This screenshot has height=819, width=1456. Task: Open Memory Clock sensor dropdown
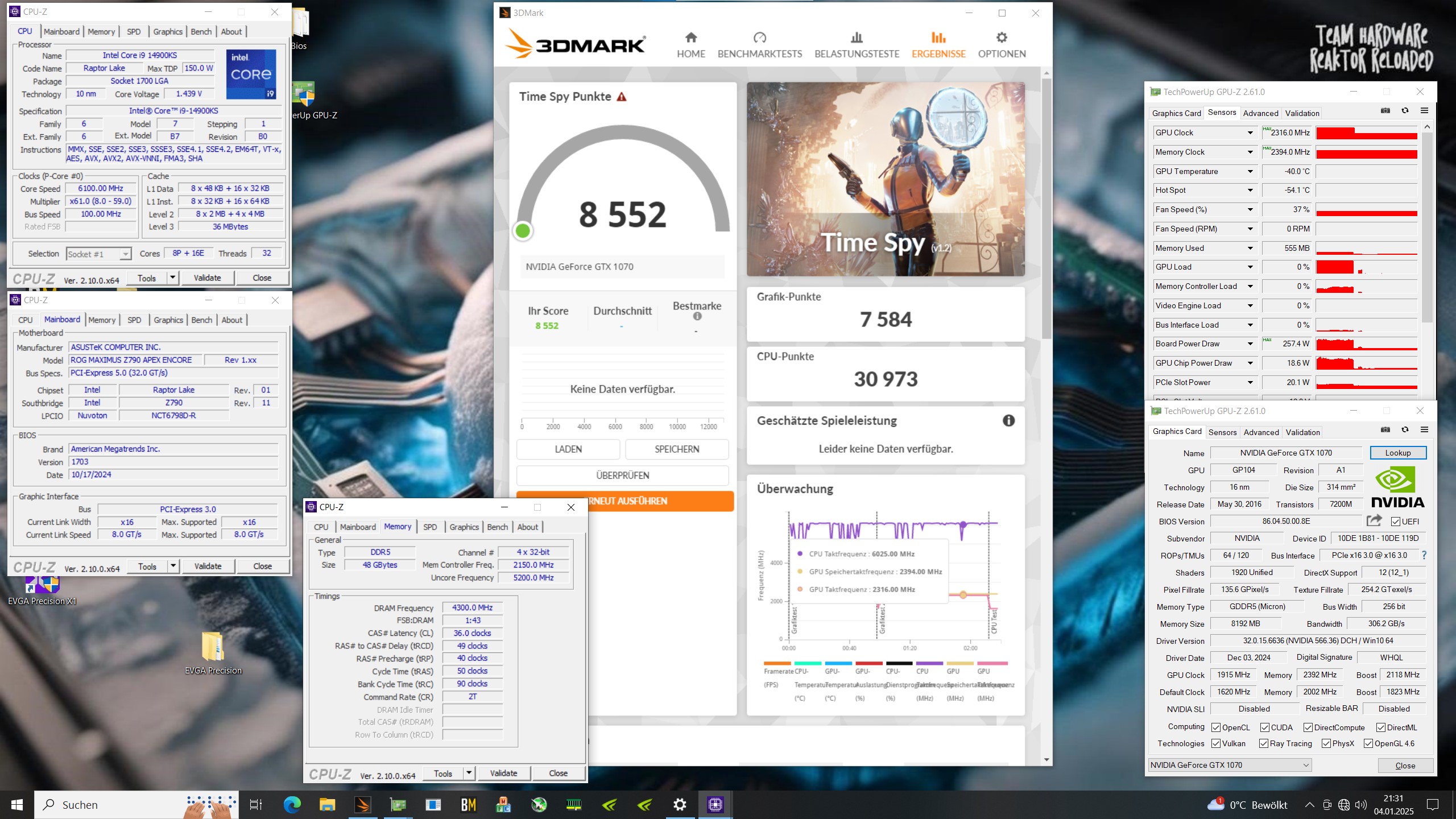[x=1250, y=152]
